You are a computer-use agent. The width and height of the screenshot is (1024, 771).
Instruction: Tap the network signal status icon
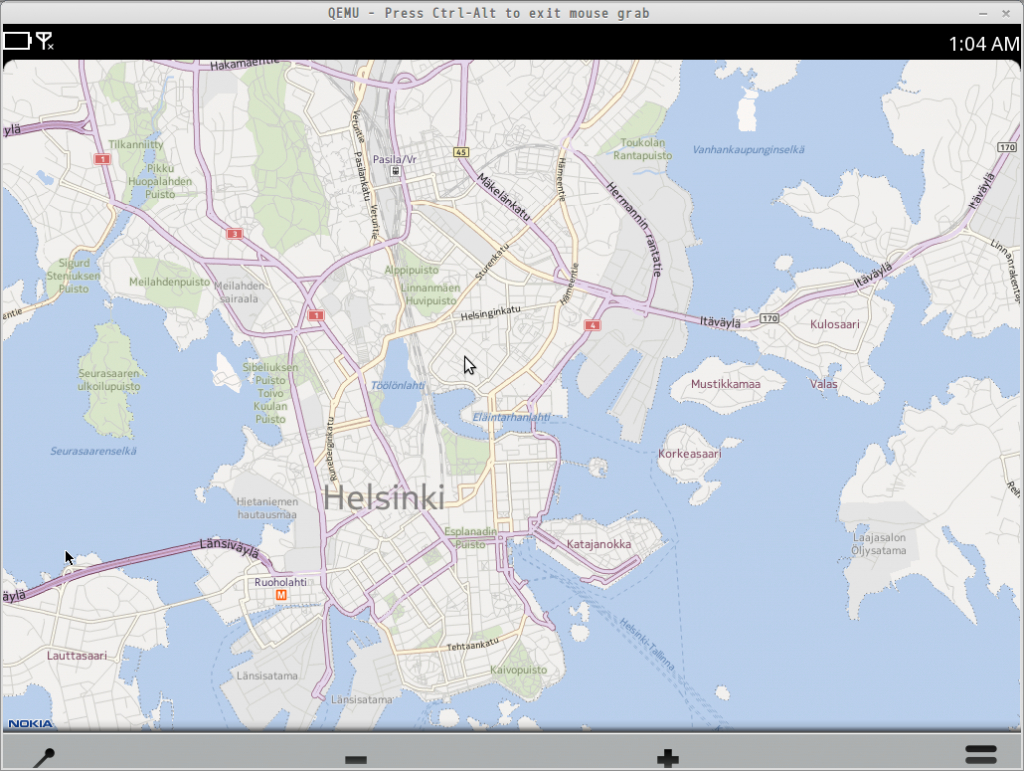[x=45, y=41]
